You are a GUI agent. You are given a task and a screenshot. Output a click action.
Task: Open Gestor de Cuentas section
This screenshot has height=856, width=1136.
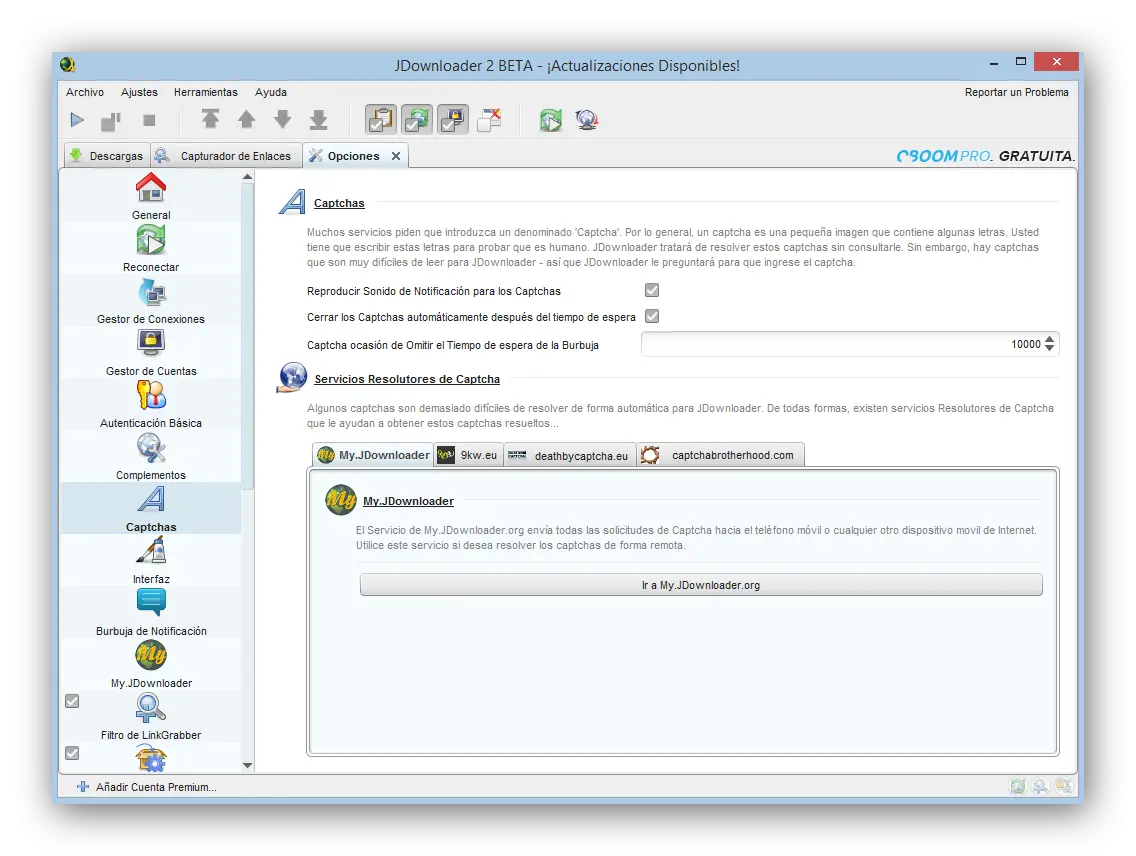(151, 353)
